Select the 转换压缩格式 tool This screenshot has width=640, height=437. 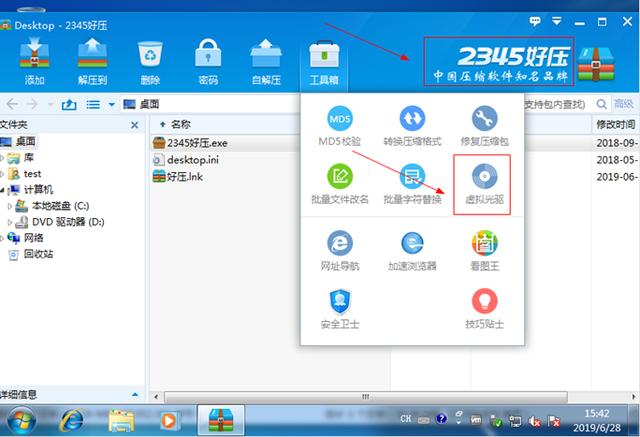413,126
